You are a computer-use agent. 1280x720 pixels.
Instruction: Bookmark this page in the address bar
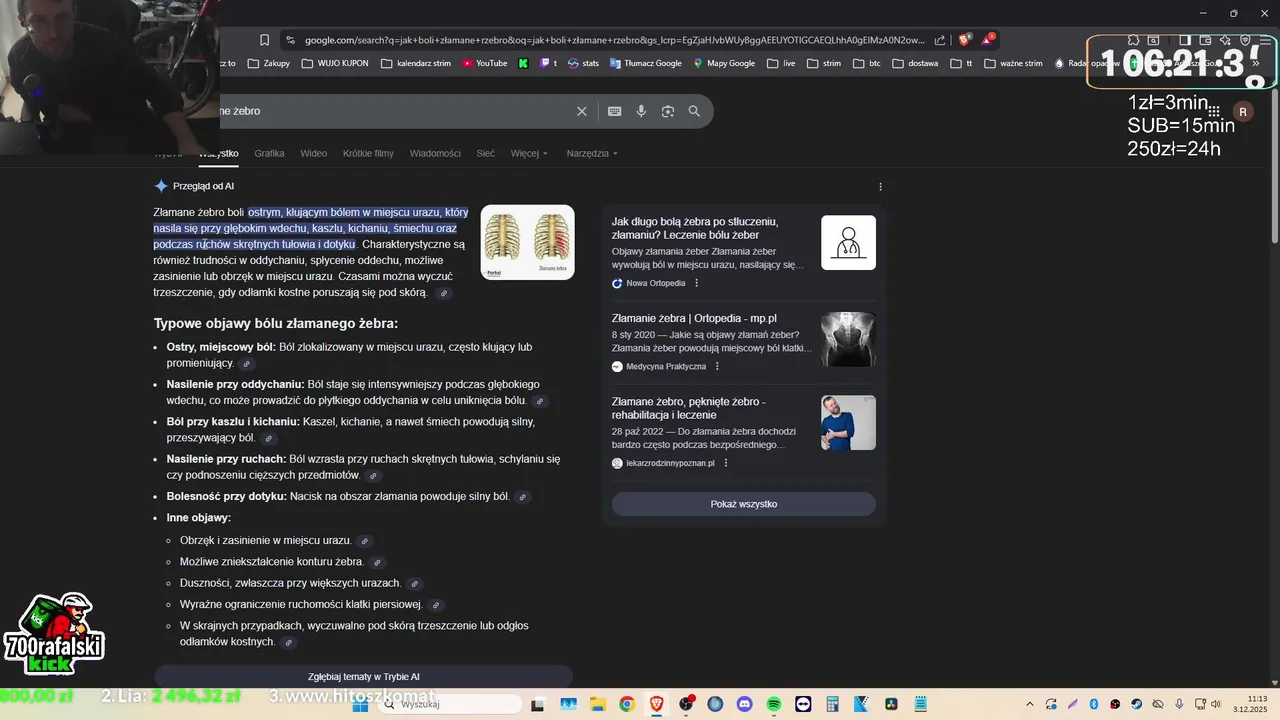pyautogui.click(x=264, y=40)
